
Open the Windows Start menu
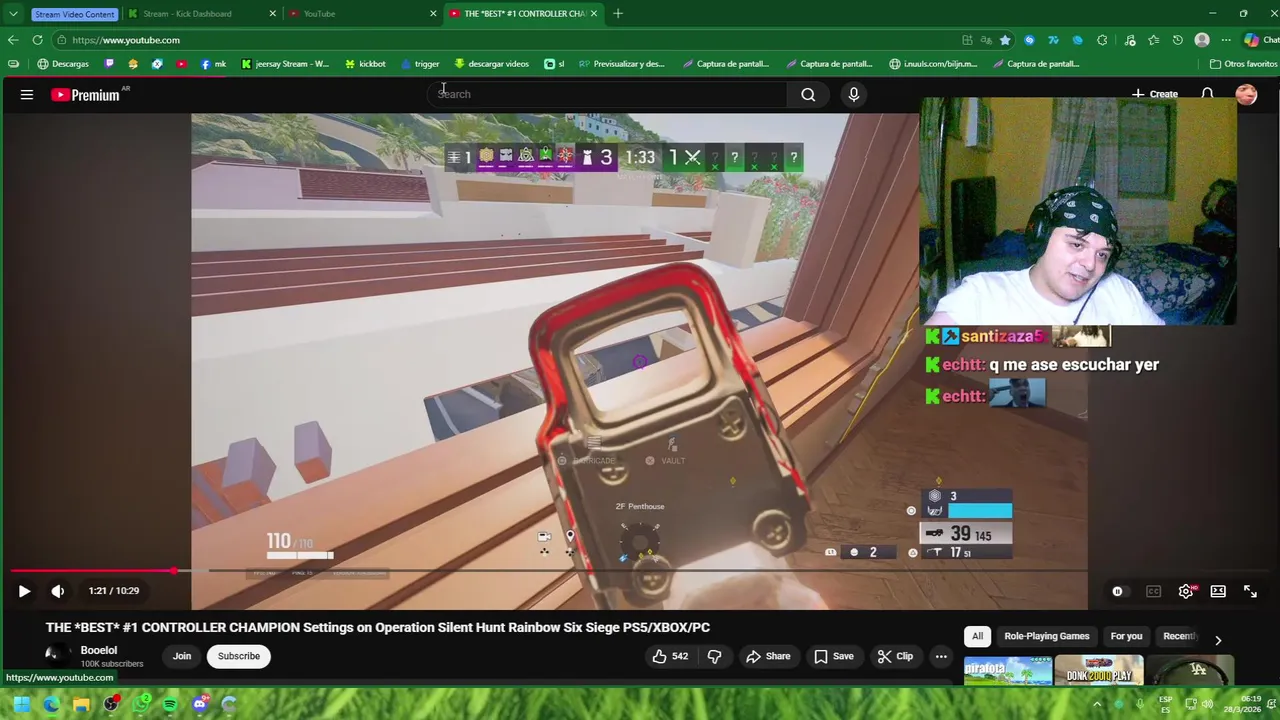click(21, 704)
